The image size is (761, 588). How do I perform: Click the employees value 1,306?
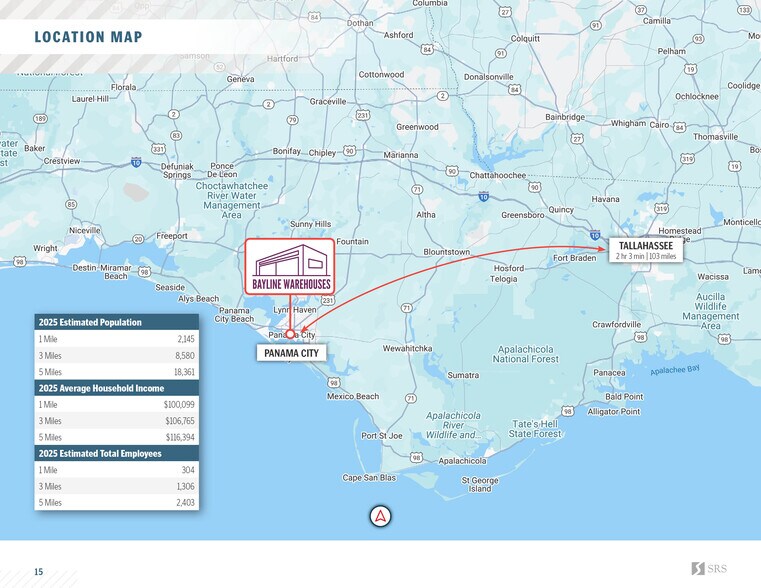click(x=185, y=487)
